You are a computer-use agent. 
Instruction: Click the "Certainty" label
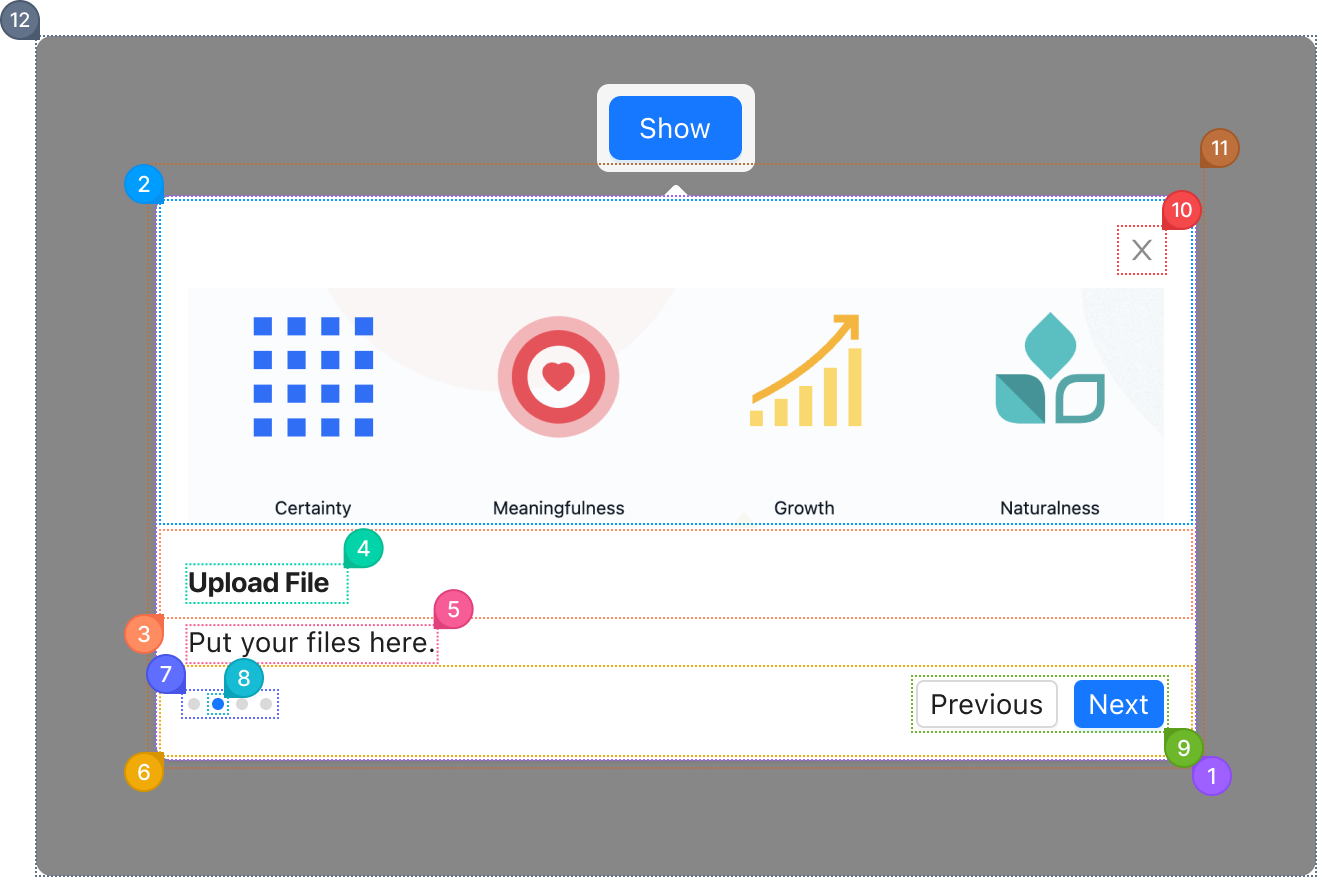click(313, 508)
